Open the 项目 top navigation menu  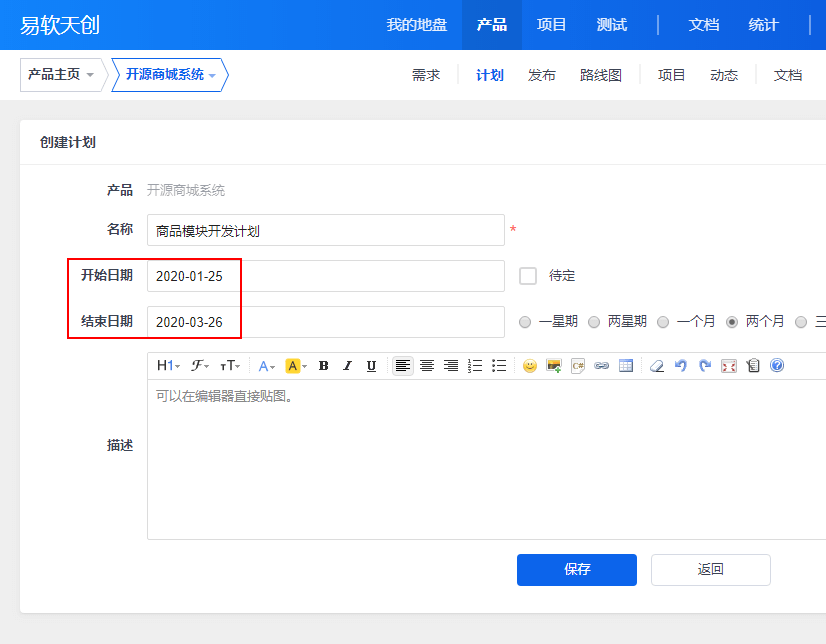click(x=551, y=25)
